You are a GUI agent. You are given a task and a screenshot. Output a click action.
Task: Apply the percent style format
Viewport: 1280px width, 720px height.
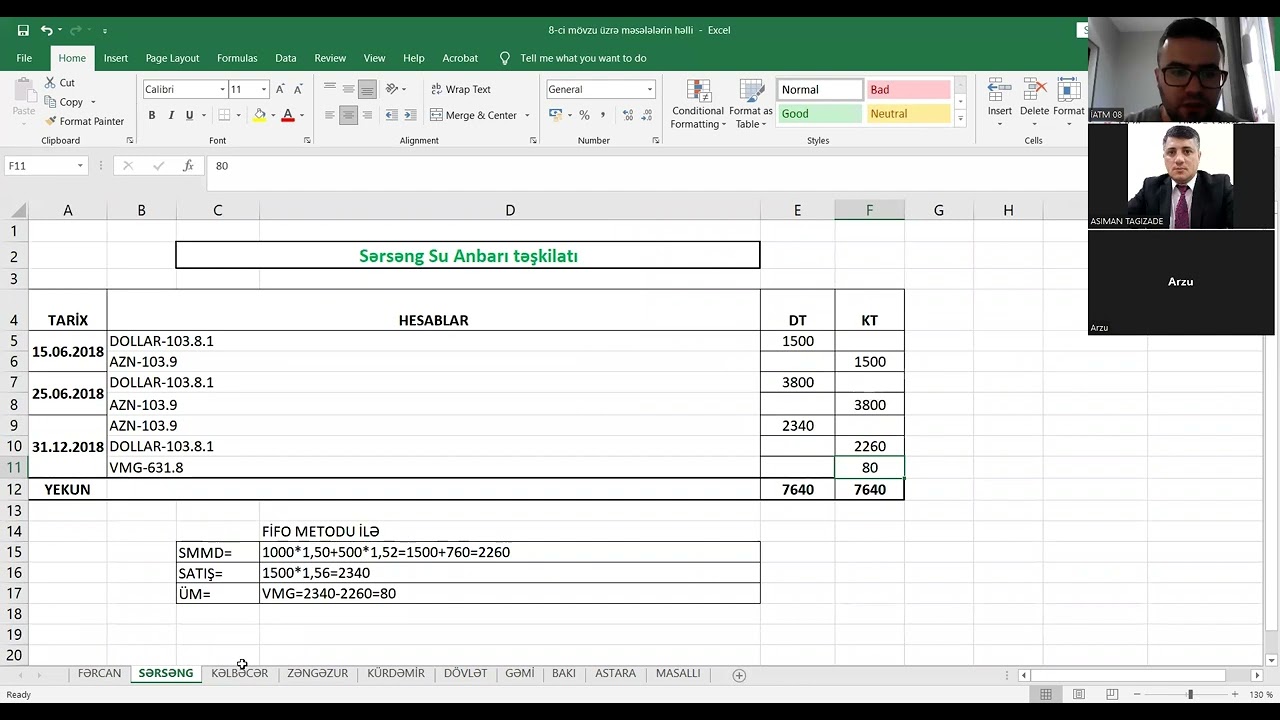click(x=584, y=115)
